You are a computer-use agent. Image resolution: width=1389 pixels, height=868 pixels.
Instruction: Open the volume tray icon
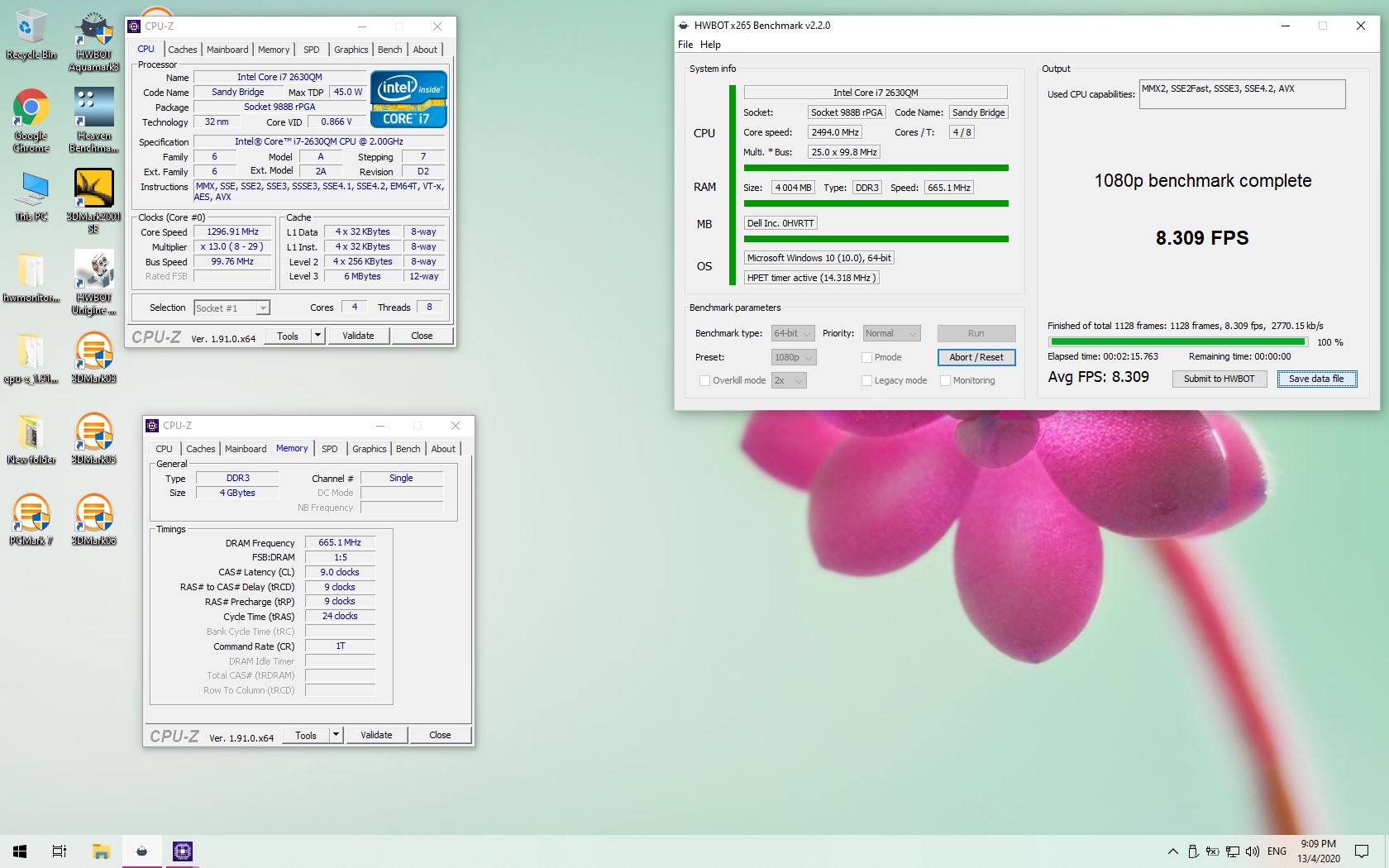(x=1253, y=851)
